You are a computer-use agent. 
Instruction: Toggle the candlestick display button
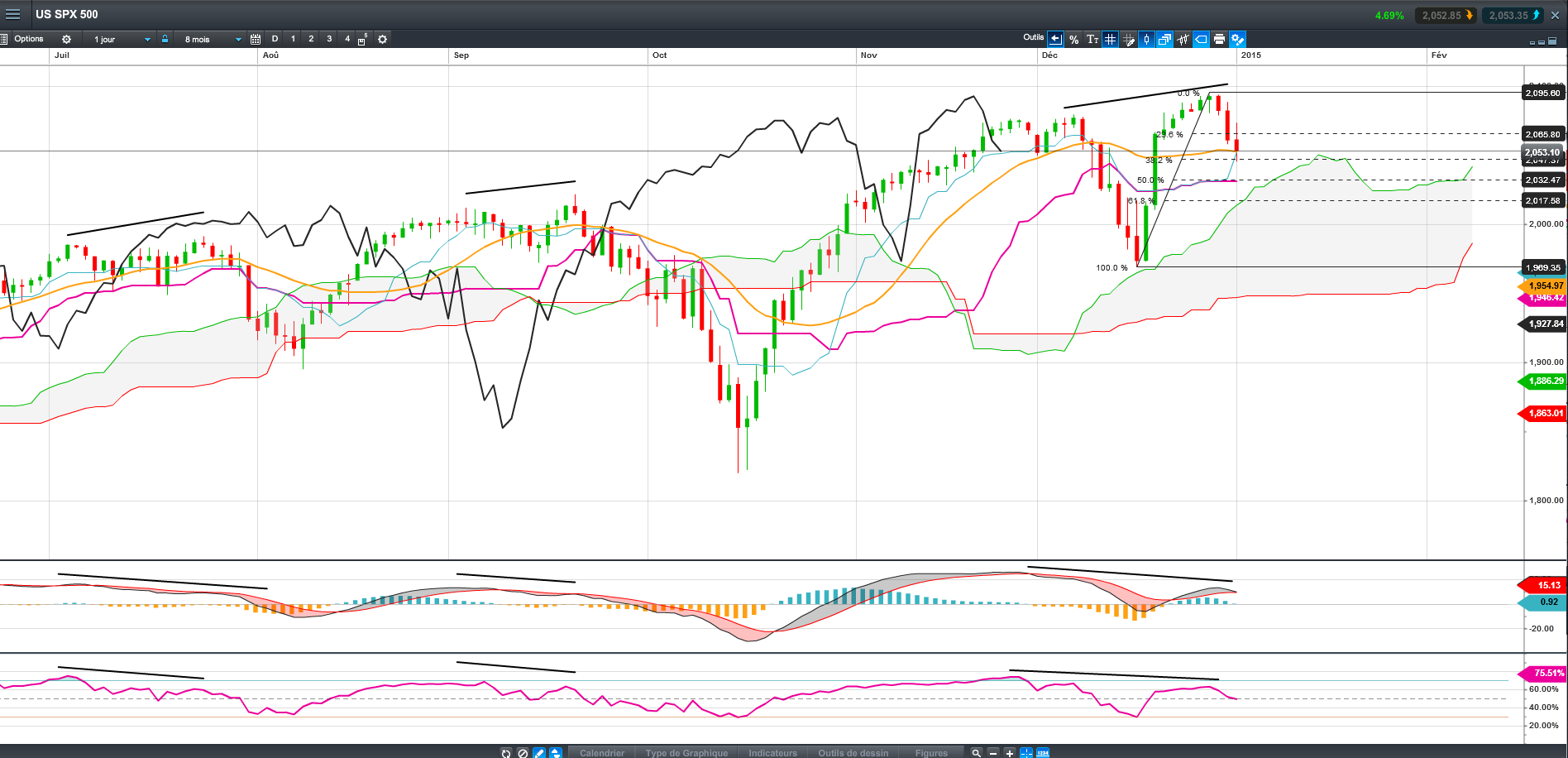tap(1146, 39)
